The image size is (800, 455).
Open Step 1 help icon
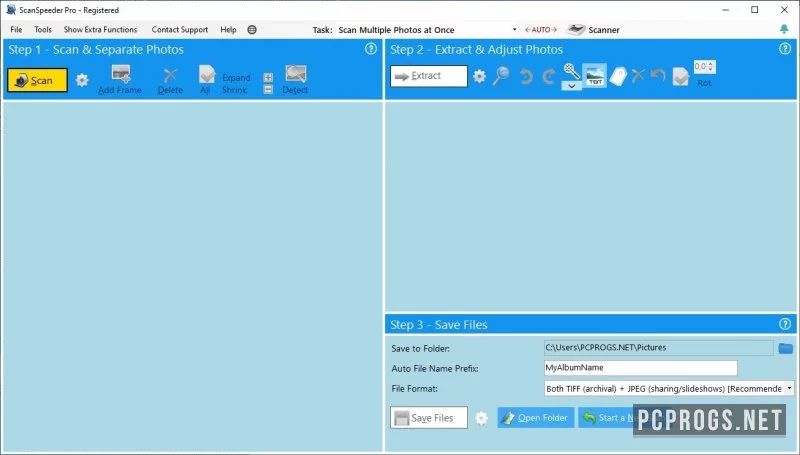click(371, 49)
